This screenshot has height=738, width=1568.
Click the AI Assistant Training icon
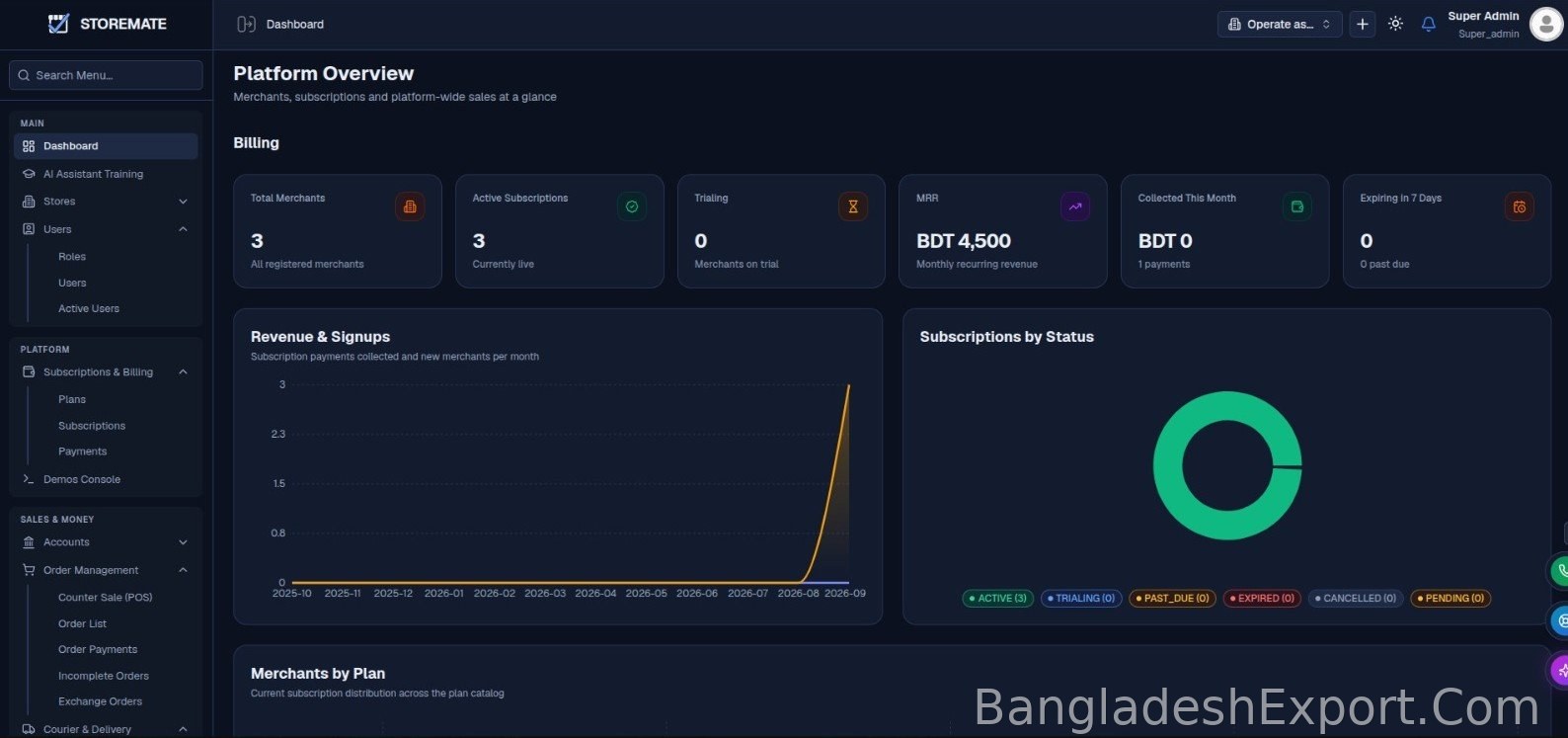click(x=29, y=174)
